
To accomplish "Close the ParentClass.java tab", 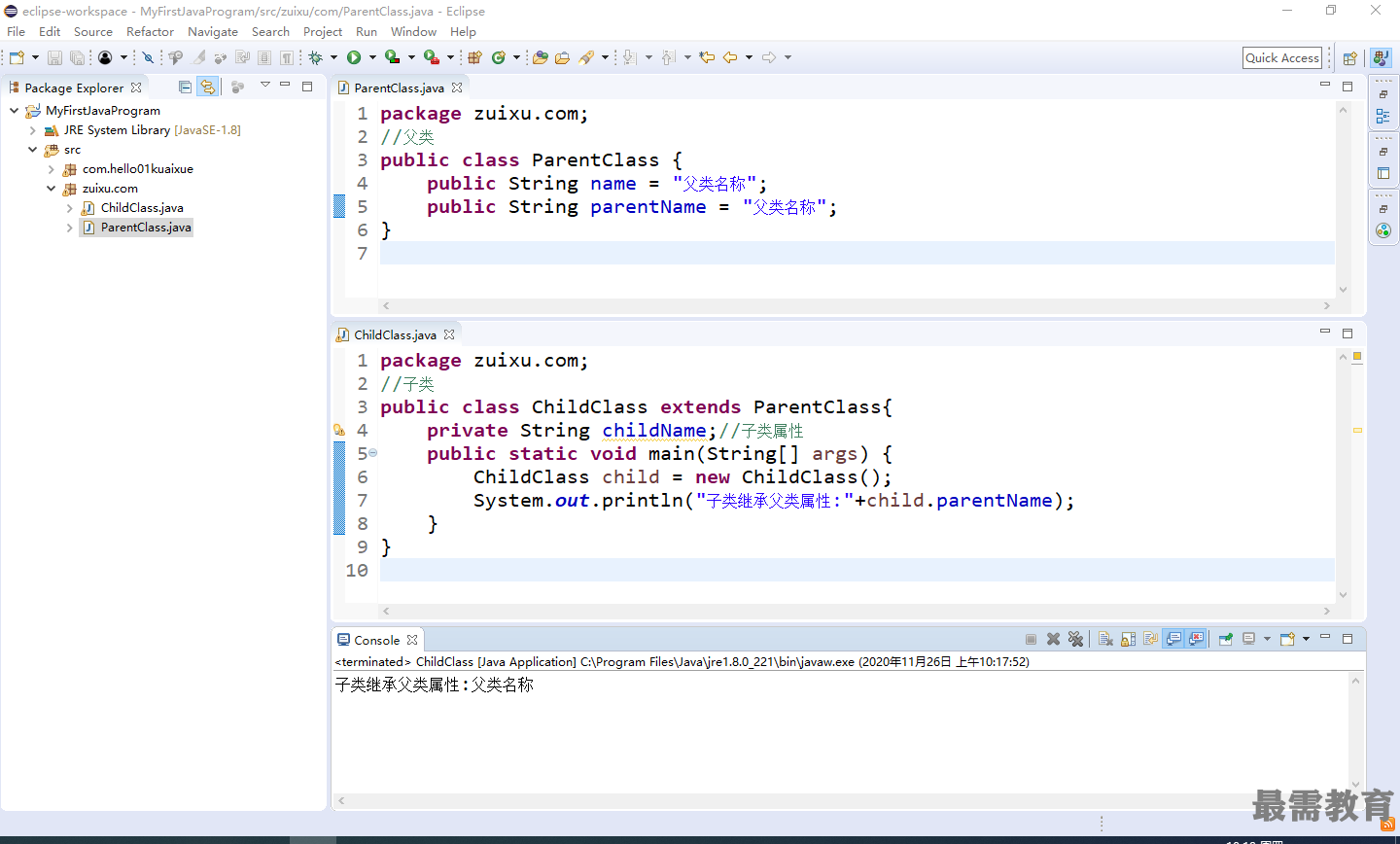I will [x=457, y=88].
